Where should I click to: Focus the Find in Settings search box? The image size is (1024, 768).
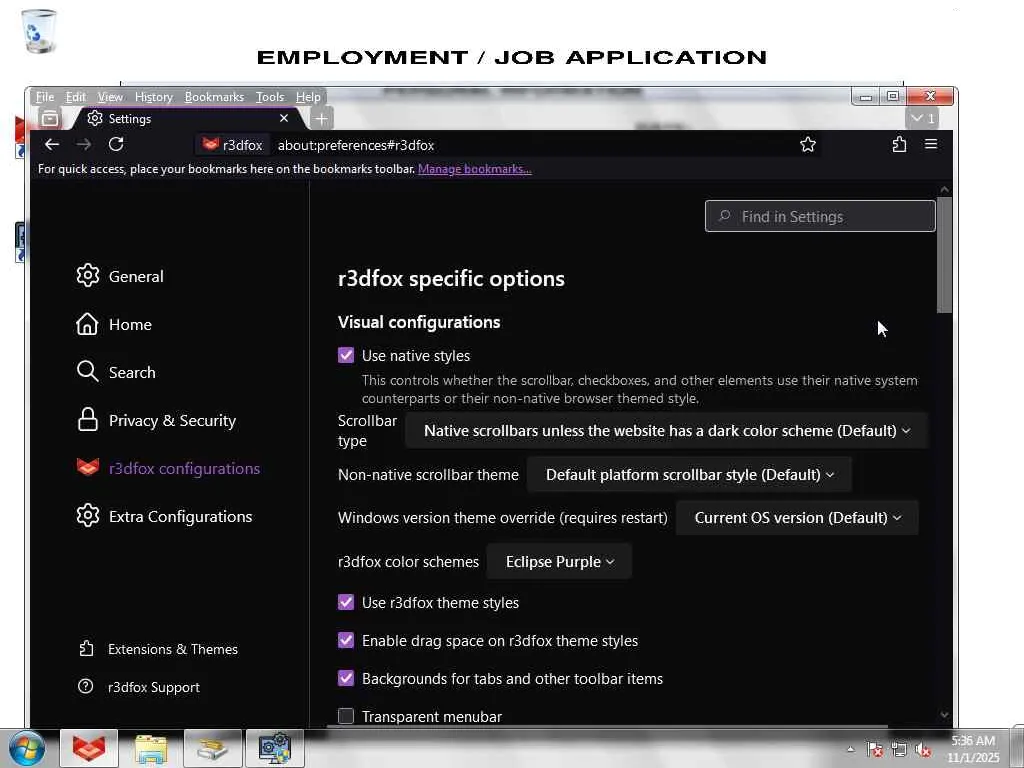pos(820,216)
